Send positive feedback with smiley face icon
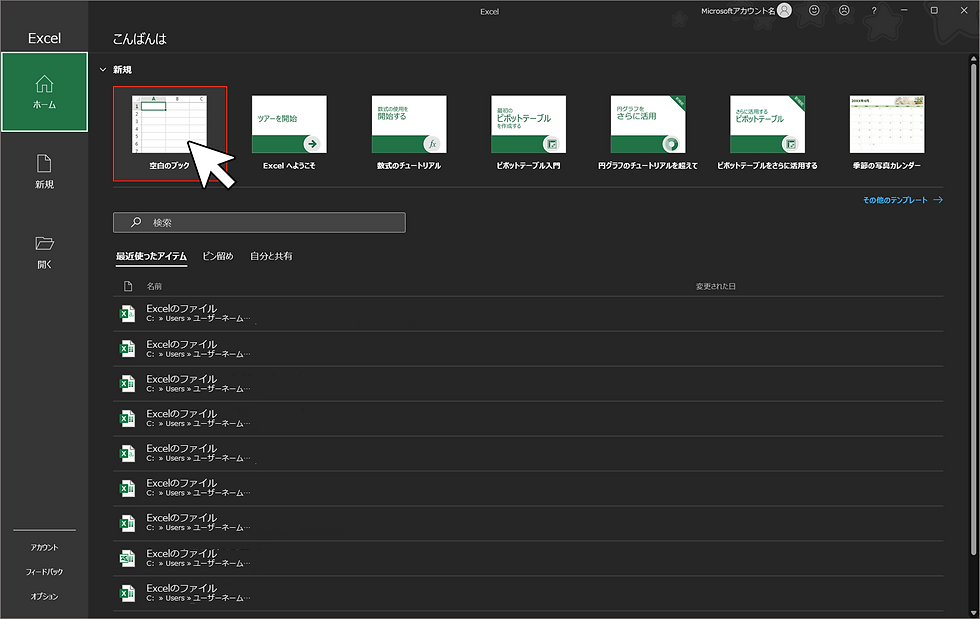 (x=814, y=11)
